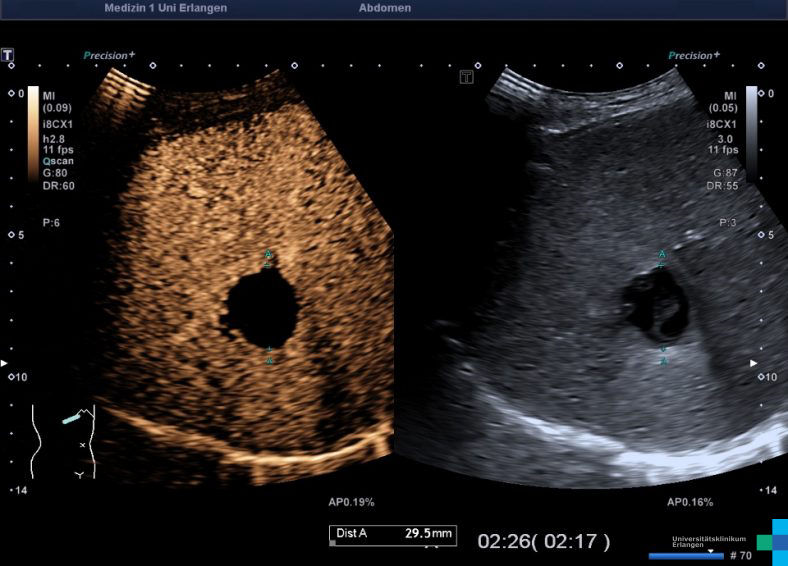
Task: Click the Dist A 29.5 mm measurement box
Action: 392,534
